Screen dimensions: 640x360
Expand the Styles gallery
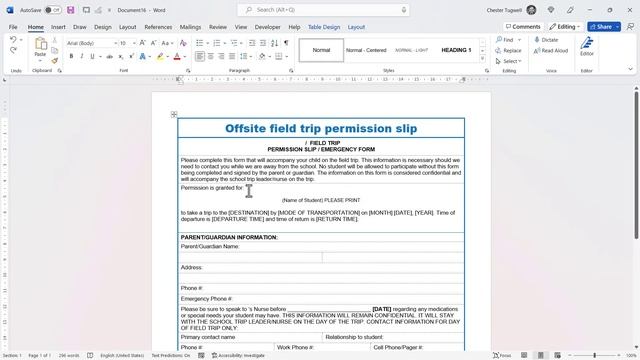pyautogui.click(x=482, y=59)
